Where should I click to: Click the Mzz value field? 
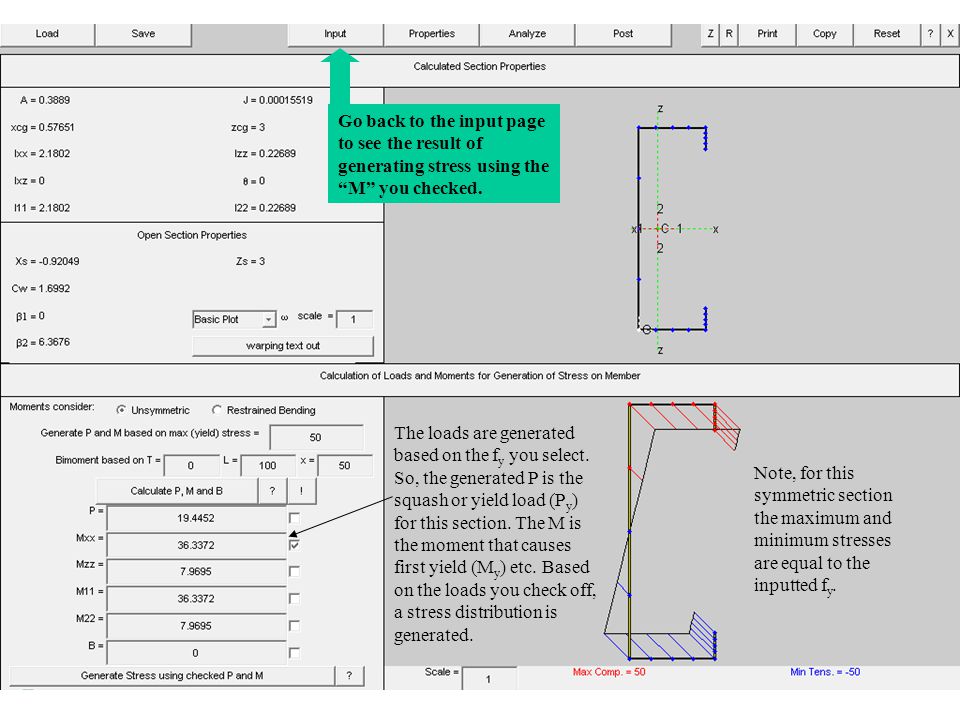[196, 572]
